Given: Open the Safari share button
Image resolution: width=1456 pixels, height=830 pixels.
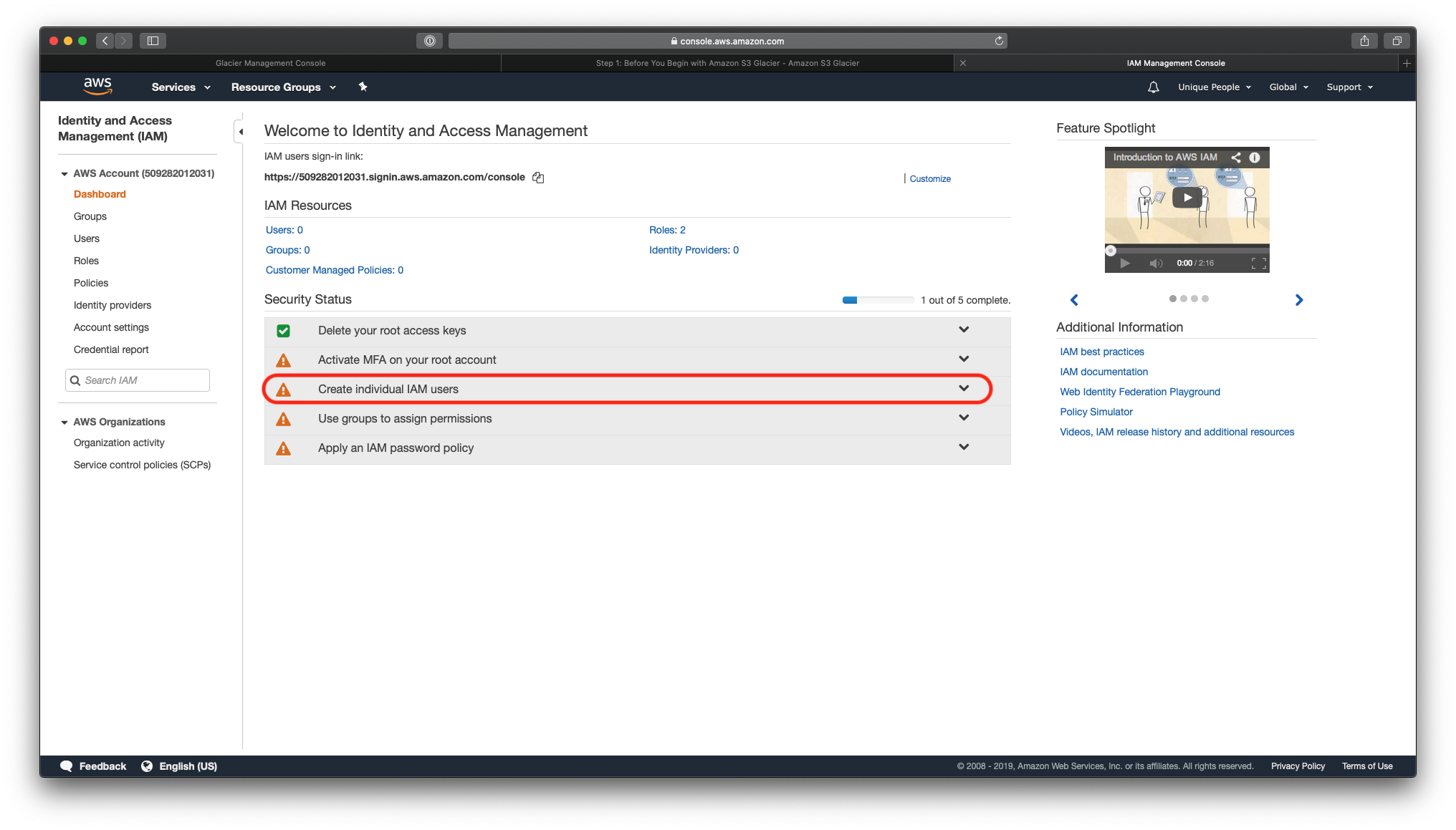Looking at the screenshot, I should [1364, 41].
